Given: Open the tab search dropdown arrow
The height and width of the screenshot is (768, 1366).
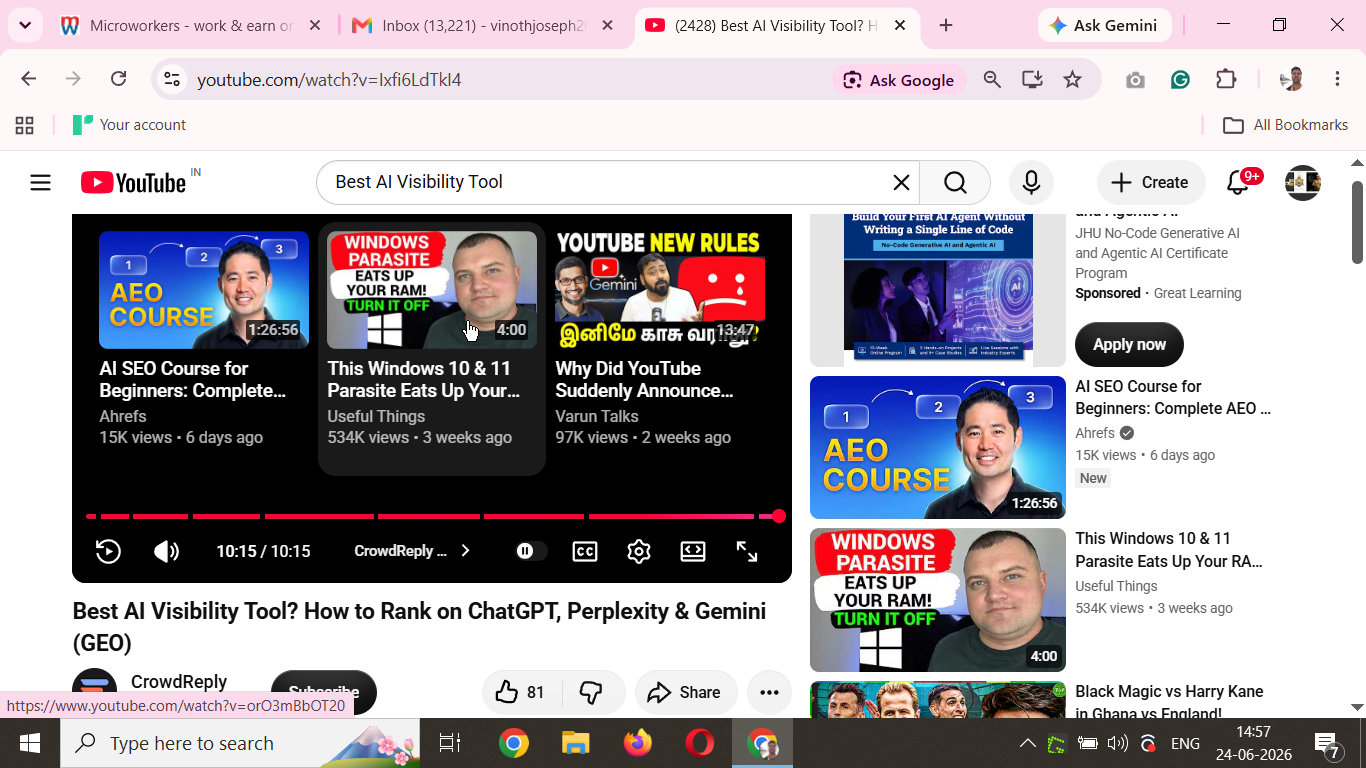Looking at the screenshot, I should coord(24,26).
